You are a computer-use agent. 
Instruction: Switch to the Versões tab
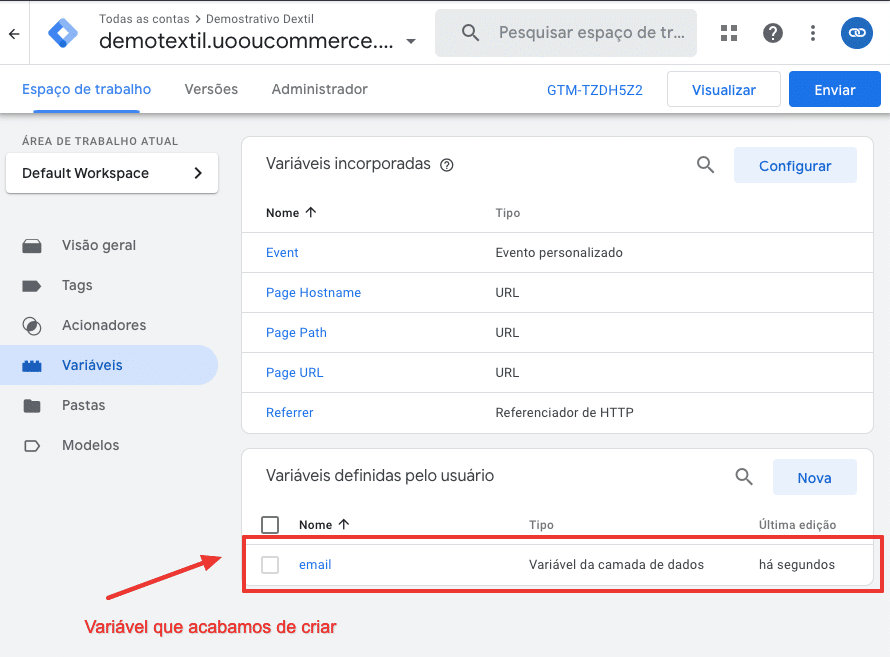point(211,89)
